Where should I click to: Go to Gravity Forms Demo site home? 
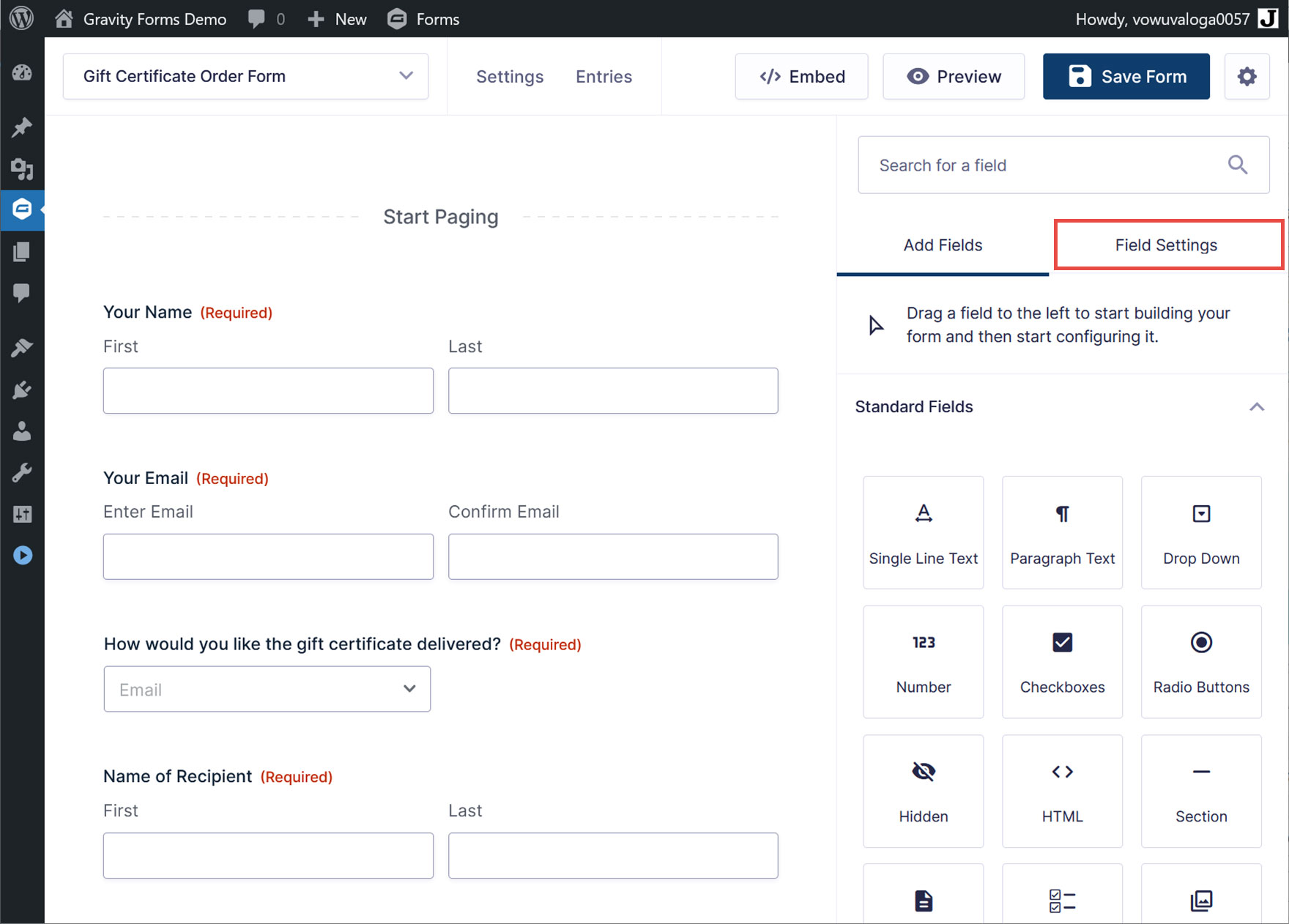pyautogui.click(x=141, y=19)
